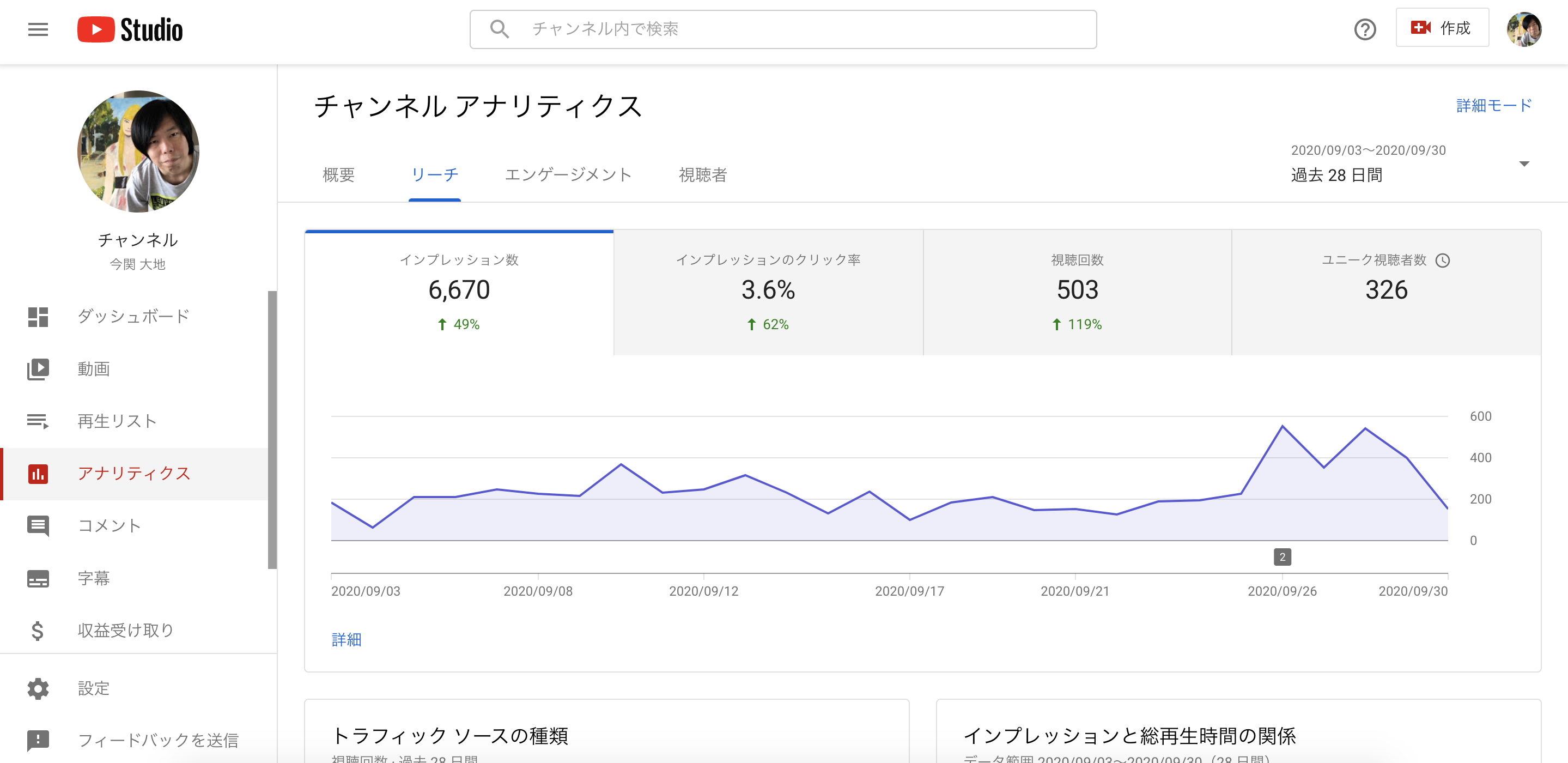
Task: Click the 動画 videos icon
Action: coord(38,369)
